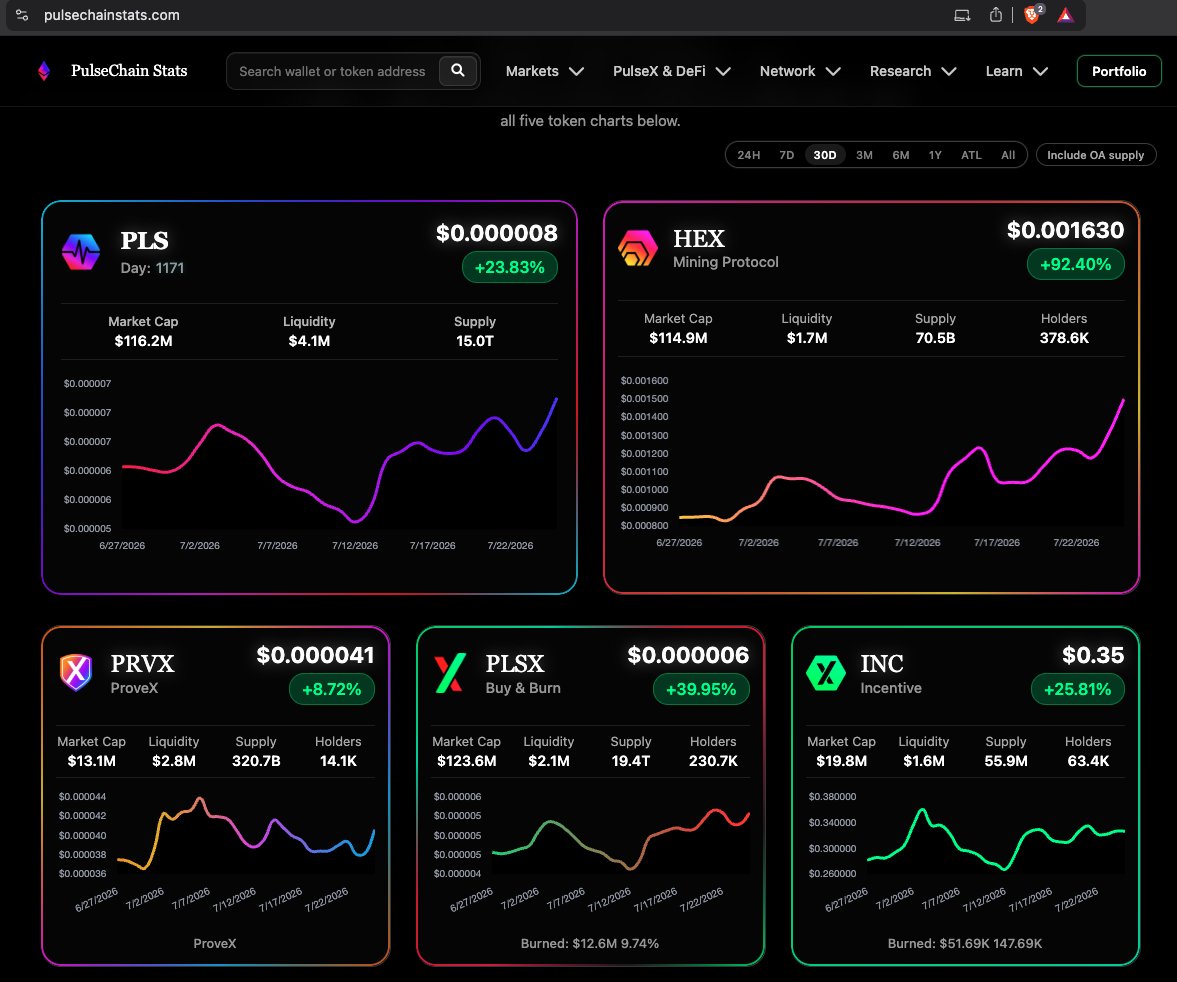This screenshot has width=1177, height=982.
Task: Click PLS supply value 15.0T
Action: click(x=474, y=341)
